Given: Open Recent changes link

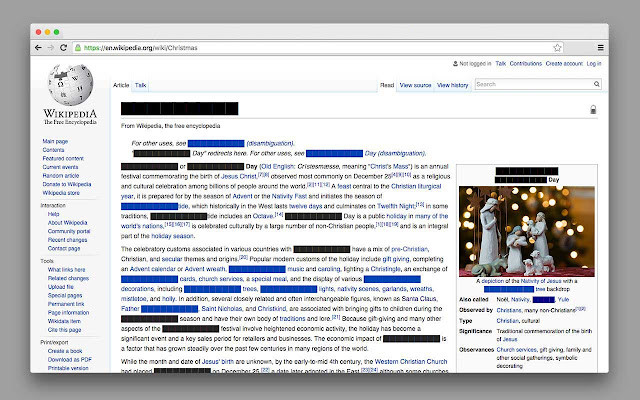Looking at the screenshot, I should click(67, 240).
